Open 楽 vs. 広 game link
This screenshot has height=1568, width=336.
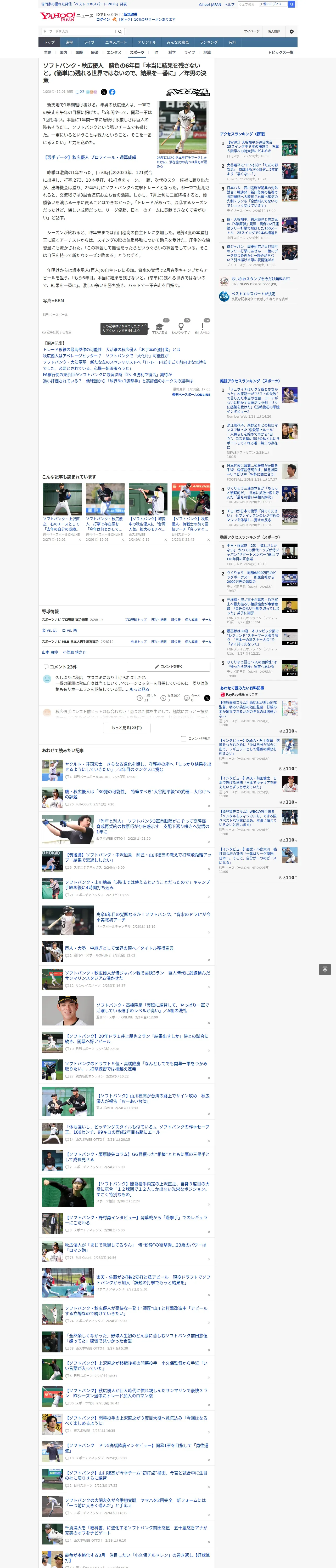(x=49, y=630)
